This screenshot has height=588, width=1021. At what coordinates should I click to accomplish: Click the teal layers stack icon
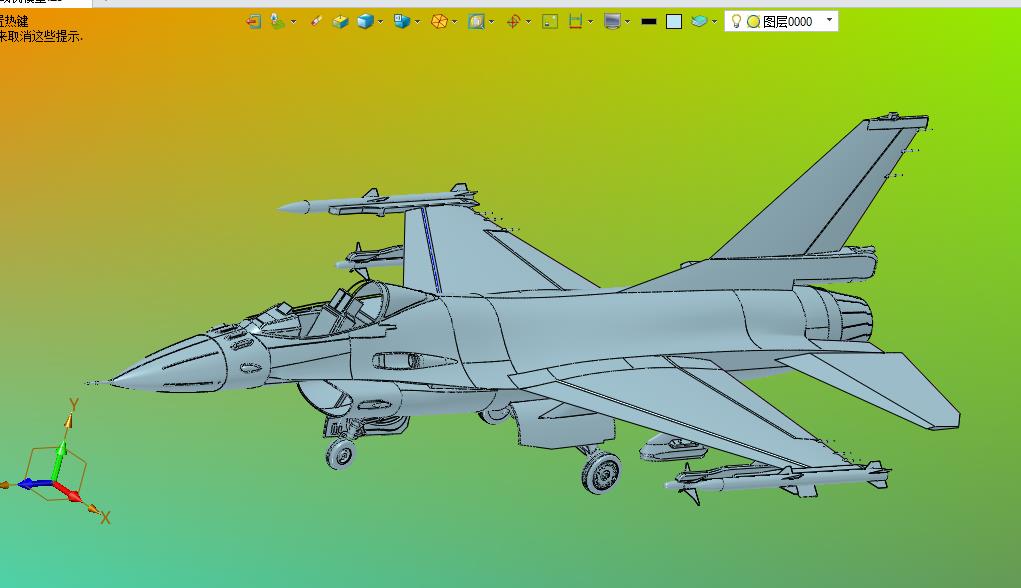click(x=699, y=21)
